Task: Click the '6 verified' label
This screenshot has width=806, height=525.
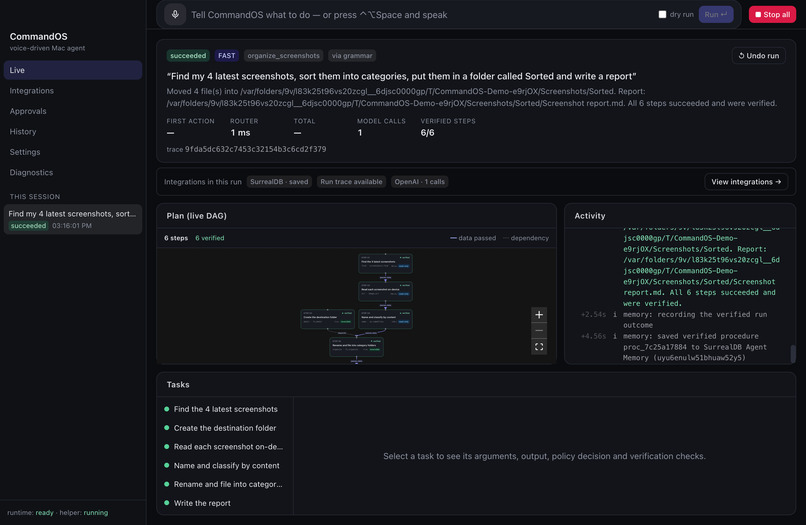Action: point(210,238)
